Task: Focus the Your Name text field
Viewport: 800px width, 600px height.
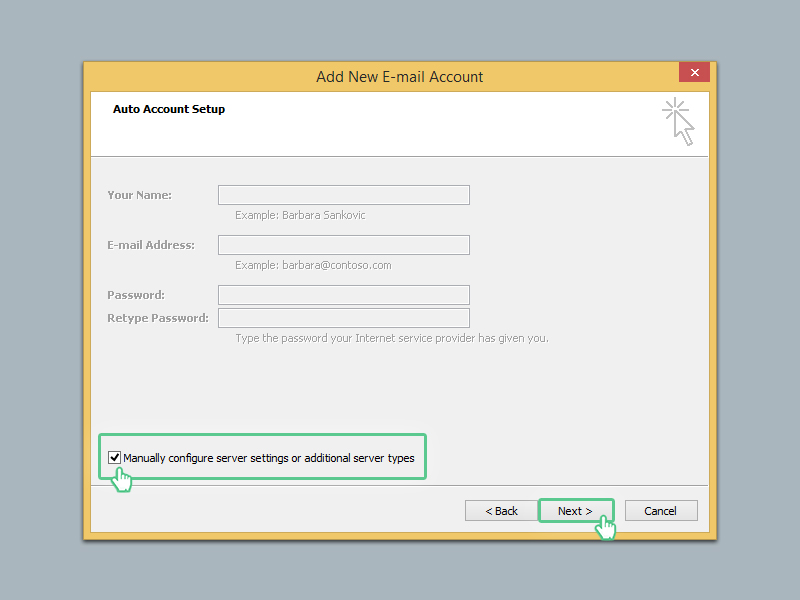Action: (344, 195)
